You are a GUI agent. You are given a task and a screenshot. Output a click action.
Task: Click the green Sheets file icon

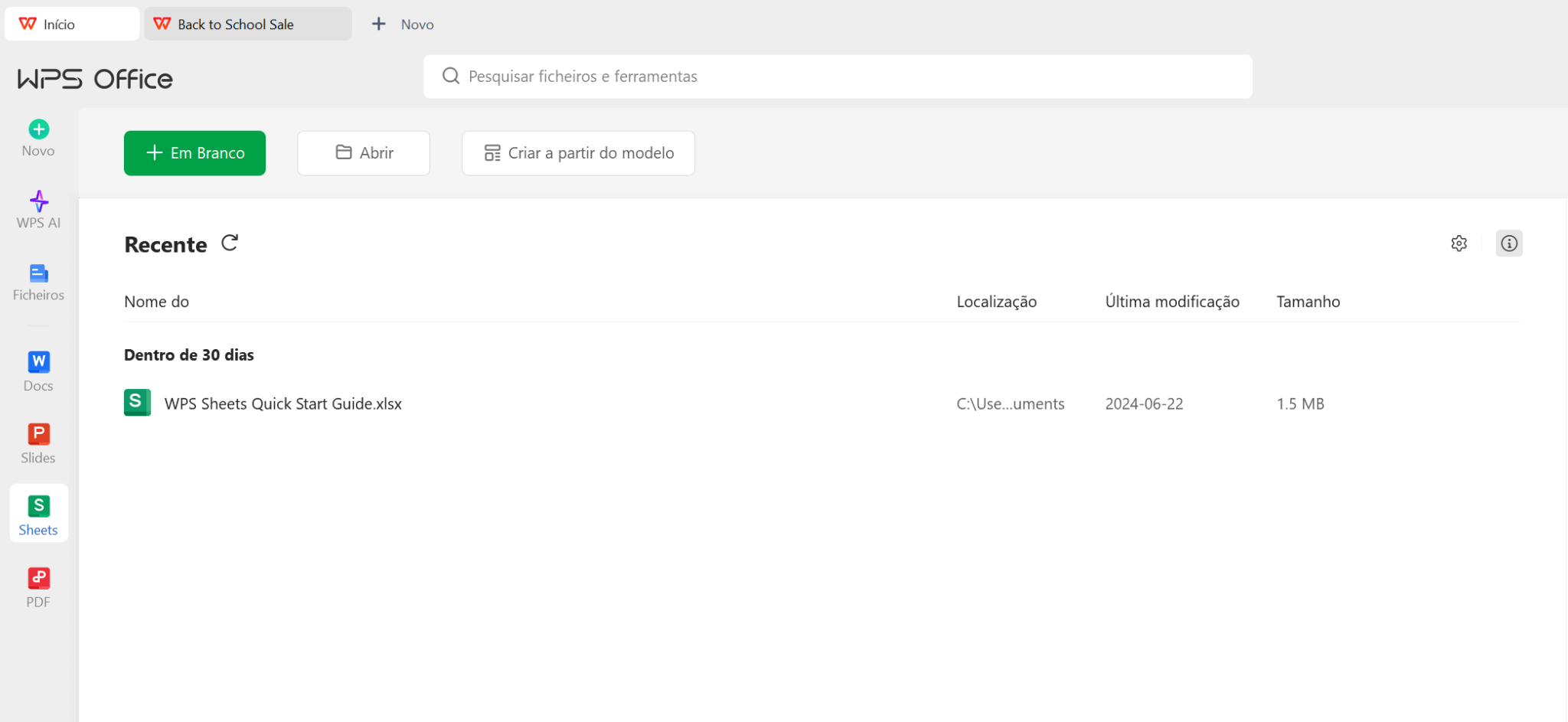pos(137,403)
